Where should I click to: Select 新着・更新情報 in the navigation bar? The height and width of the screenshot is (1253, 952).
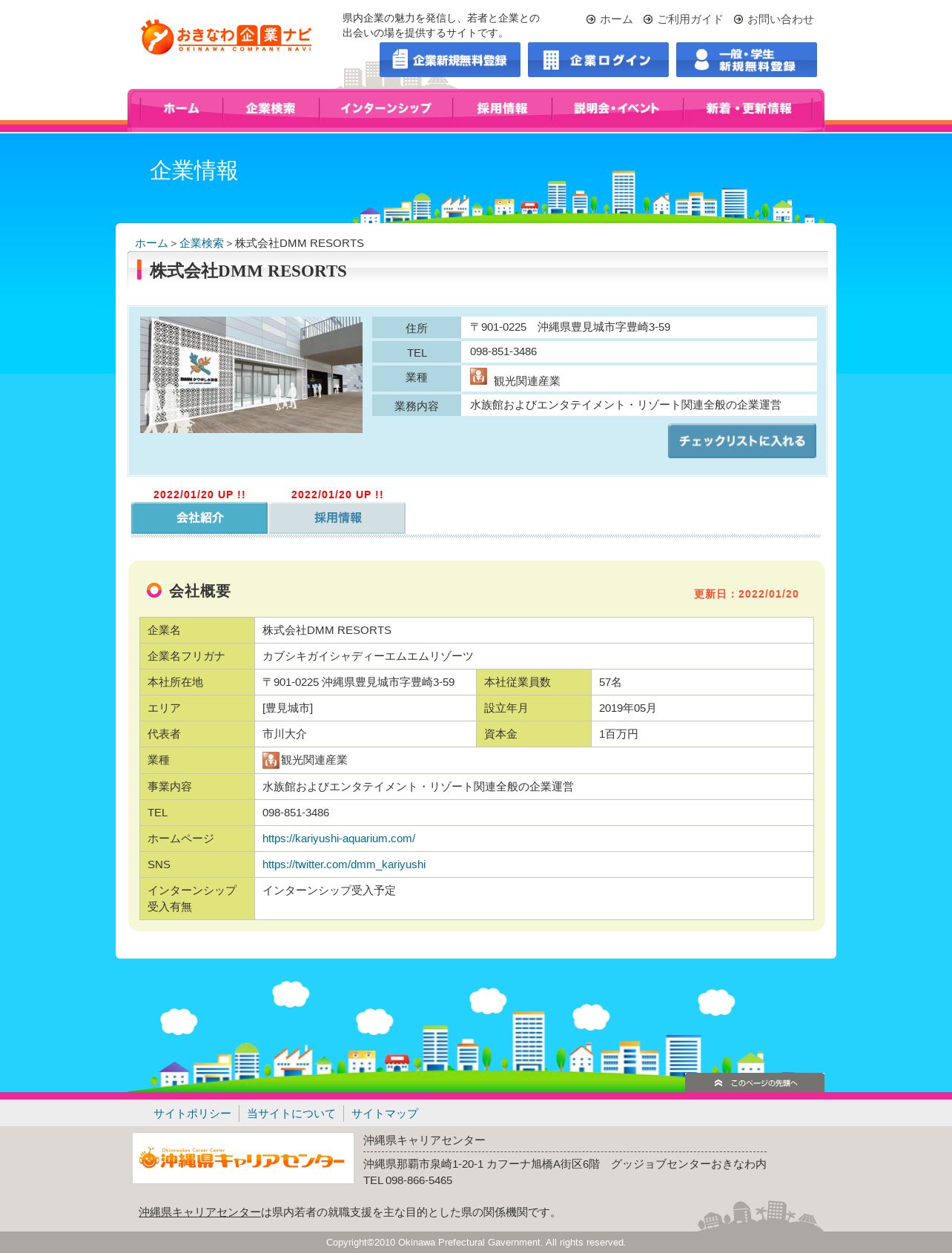748,108
